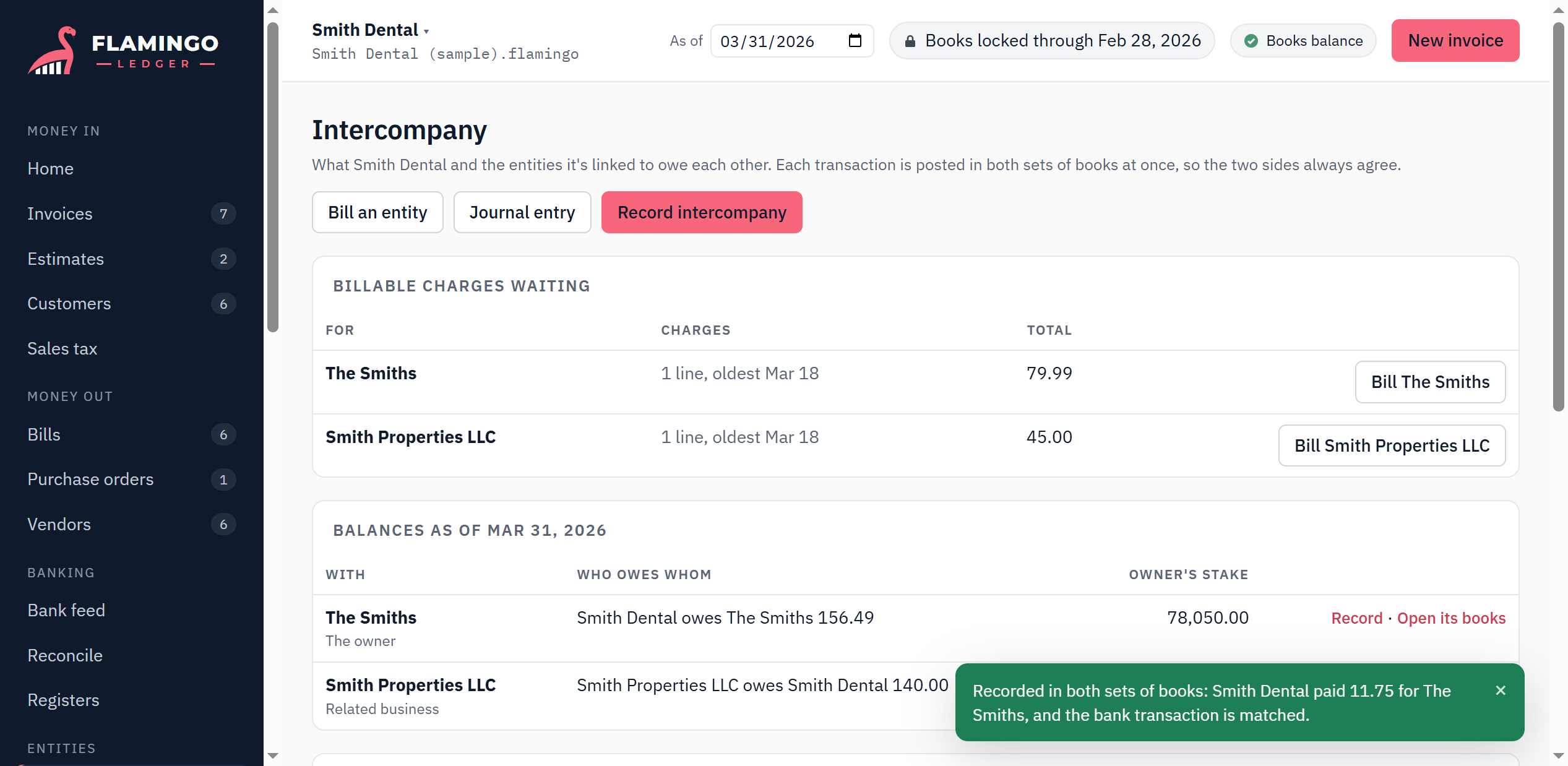Click total 79.99 for The Smiths

coord(1049,373)
